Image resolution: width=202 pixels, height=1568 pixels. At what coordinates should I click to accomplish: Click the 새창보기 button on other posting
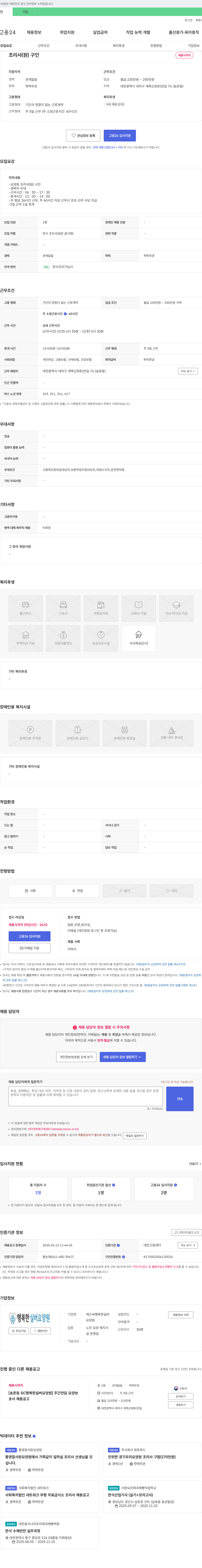(181, 1405)
